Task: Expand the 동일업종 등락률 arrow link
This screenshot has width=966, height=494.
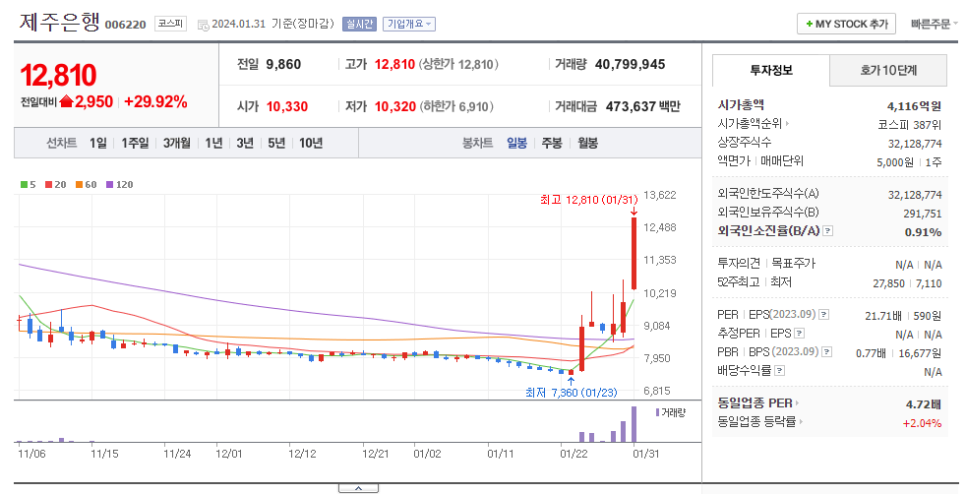Action: 801,422
